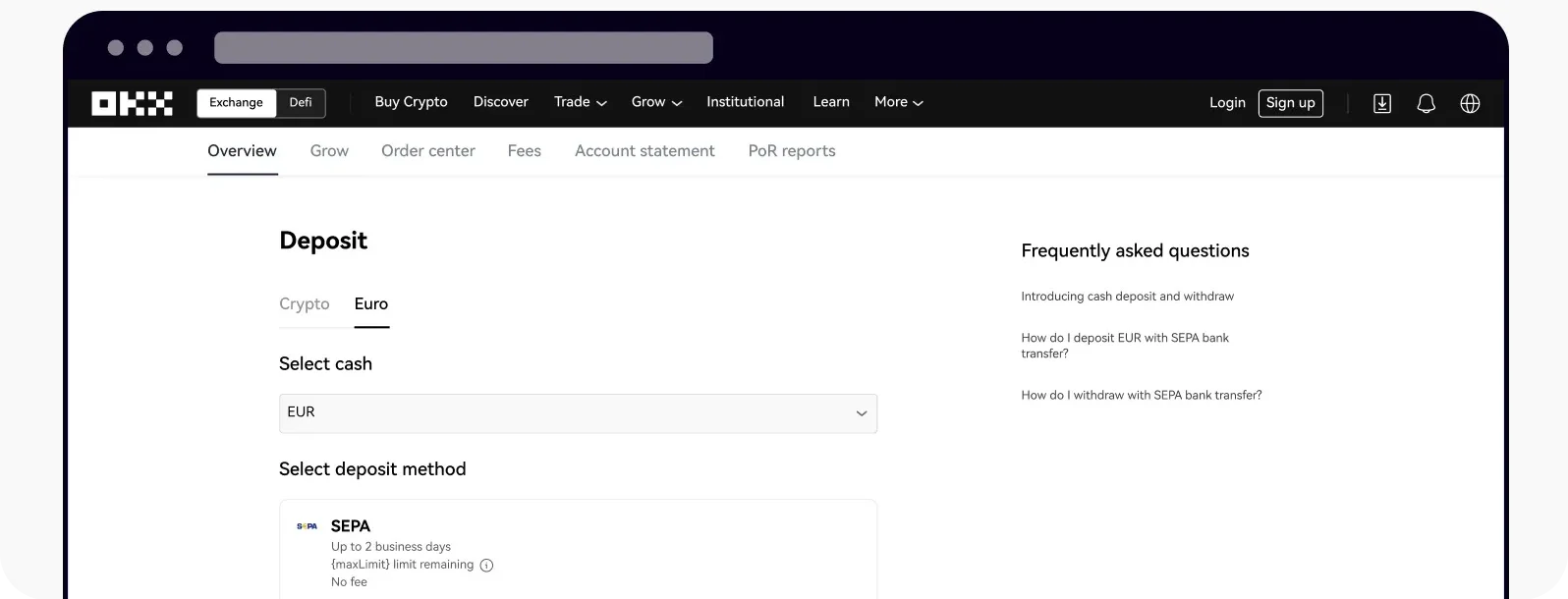Screen dimensions: 1568x599
Task: Open the language globe icon
Action: 1470,103
